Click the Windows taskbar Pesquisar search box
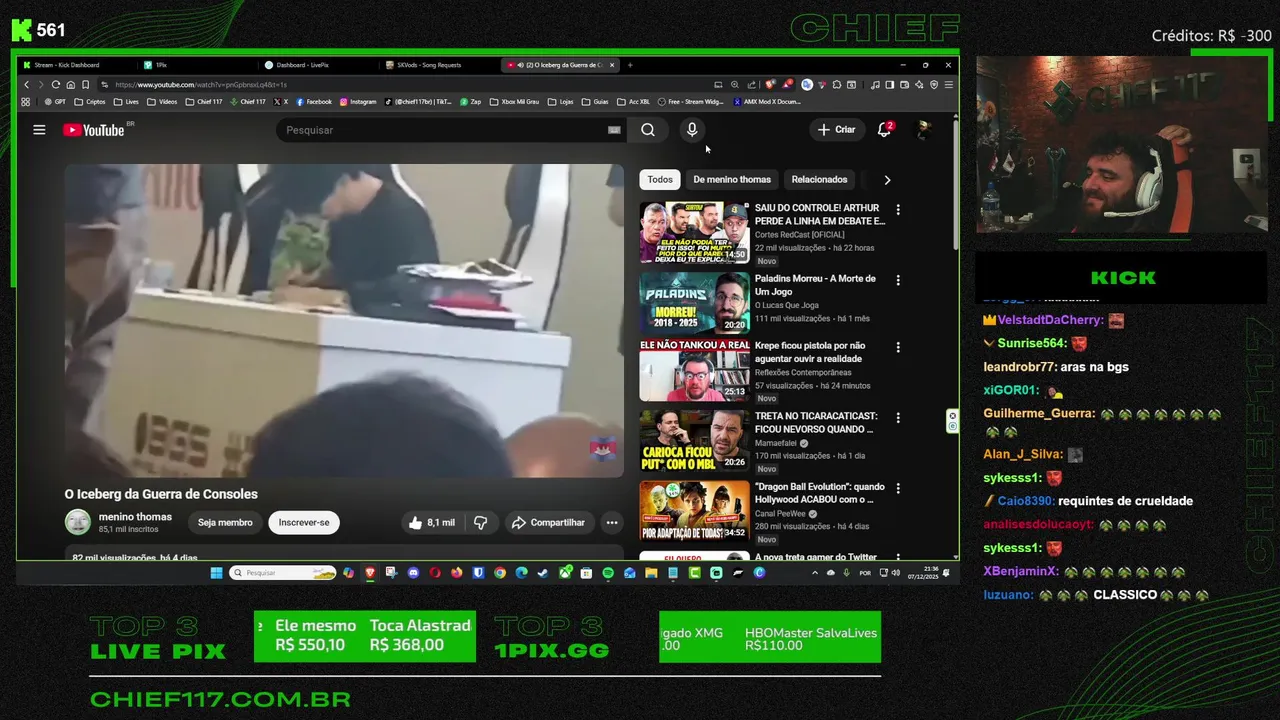This screenshot has height=720, width=1280. point(283,573)
